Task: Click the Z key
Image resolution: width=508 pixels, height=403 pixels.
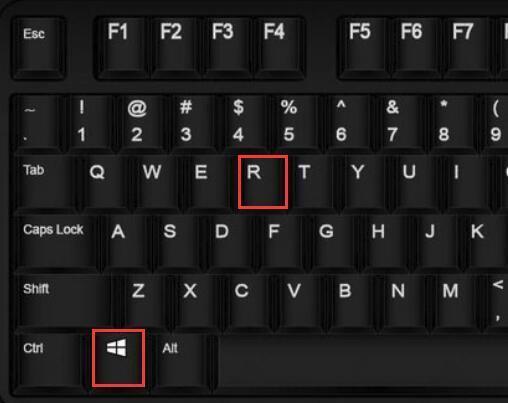Action: point(142,301)
